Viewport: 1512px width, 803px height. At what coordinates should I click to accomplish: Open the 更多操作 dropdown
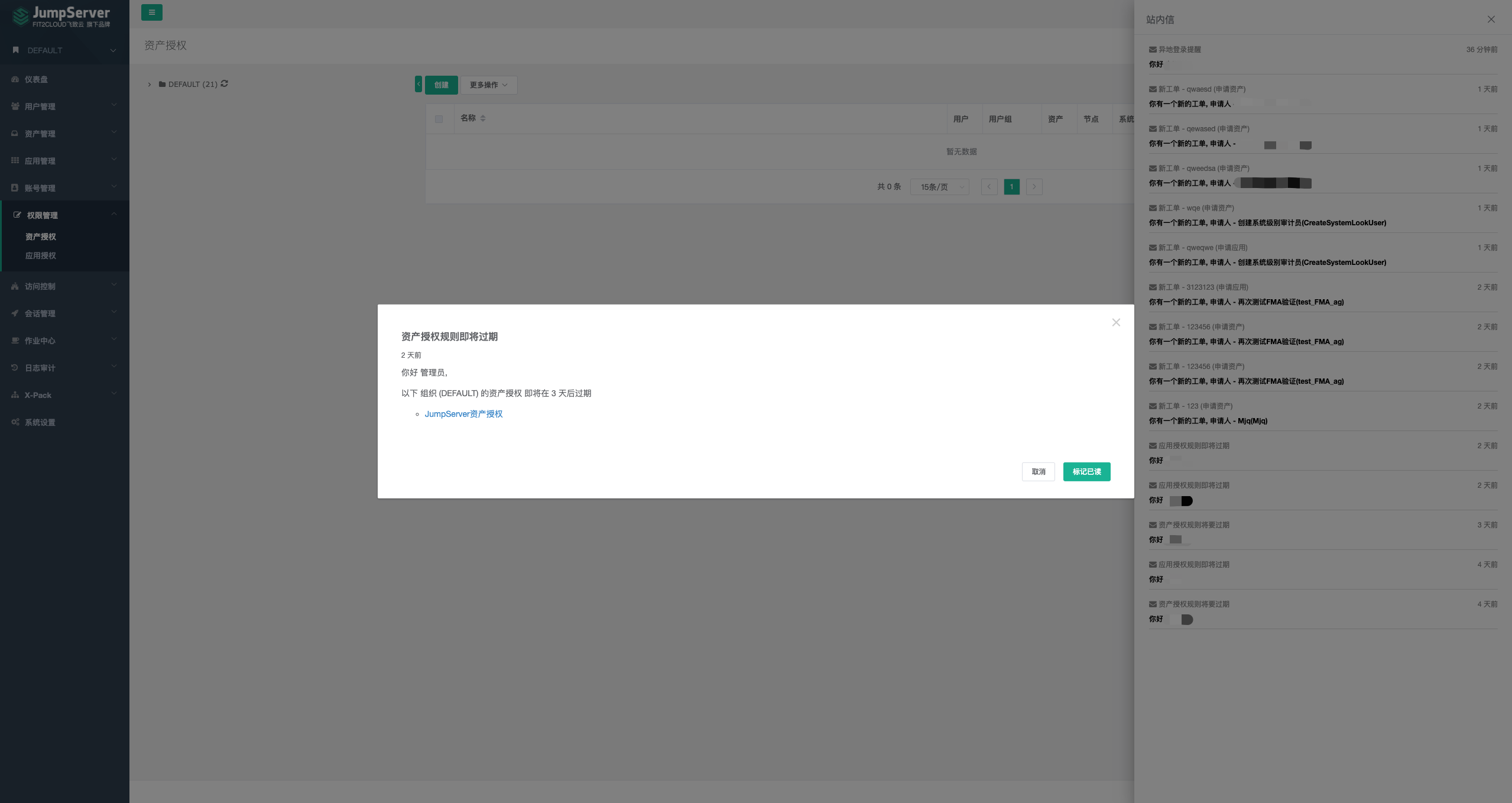coord(488,85)
